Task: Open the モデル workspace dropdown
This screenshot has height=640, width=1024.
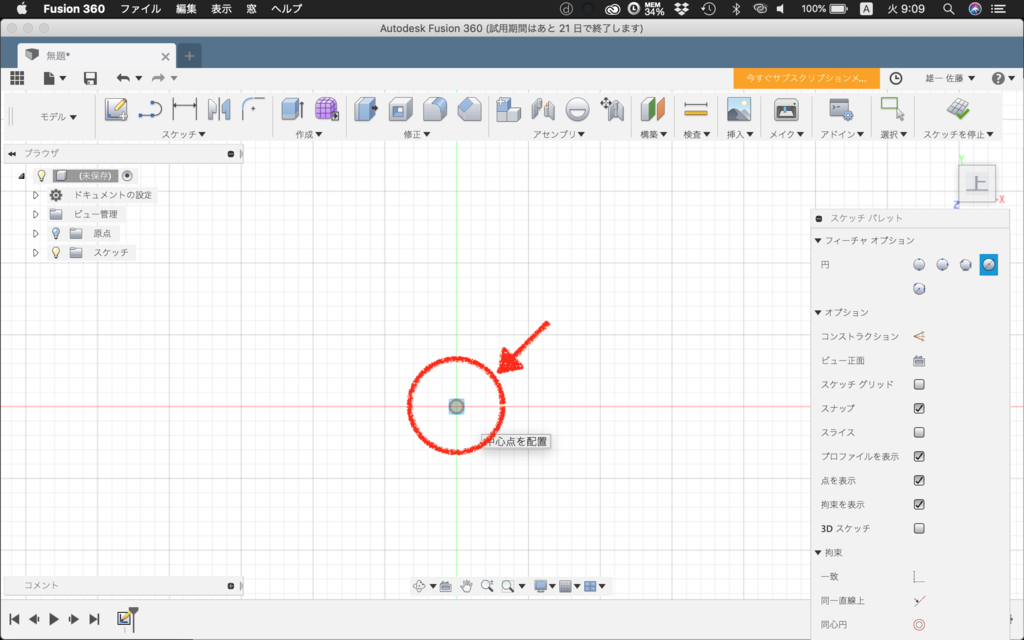Action: 58,117
